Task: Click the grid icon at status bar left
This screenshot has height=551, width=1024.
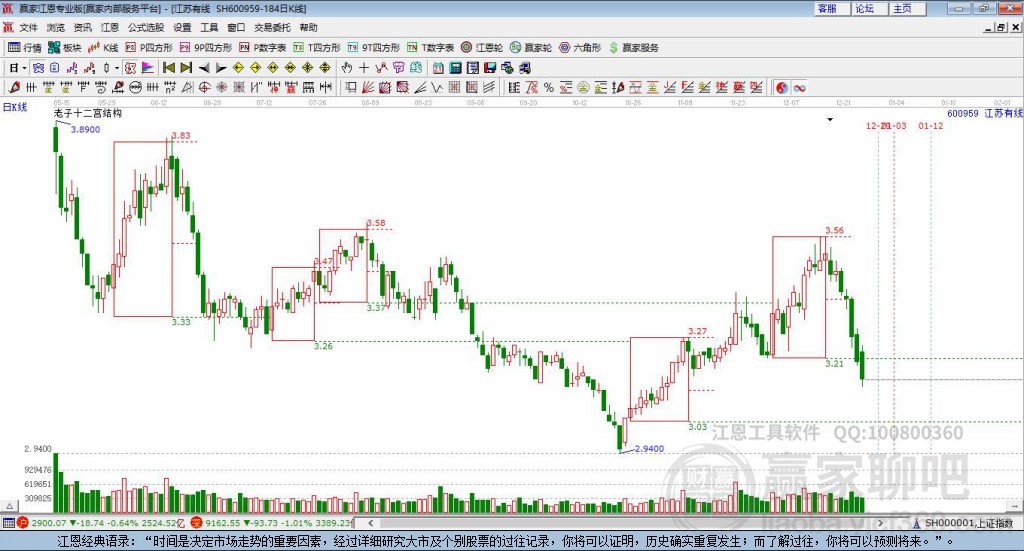Action: click(x=8, y=523)
